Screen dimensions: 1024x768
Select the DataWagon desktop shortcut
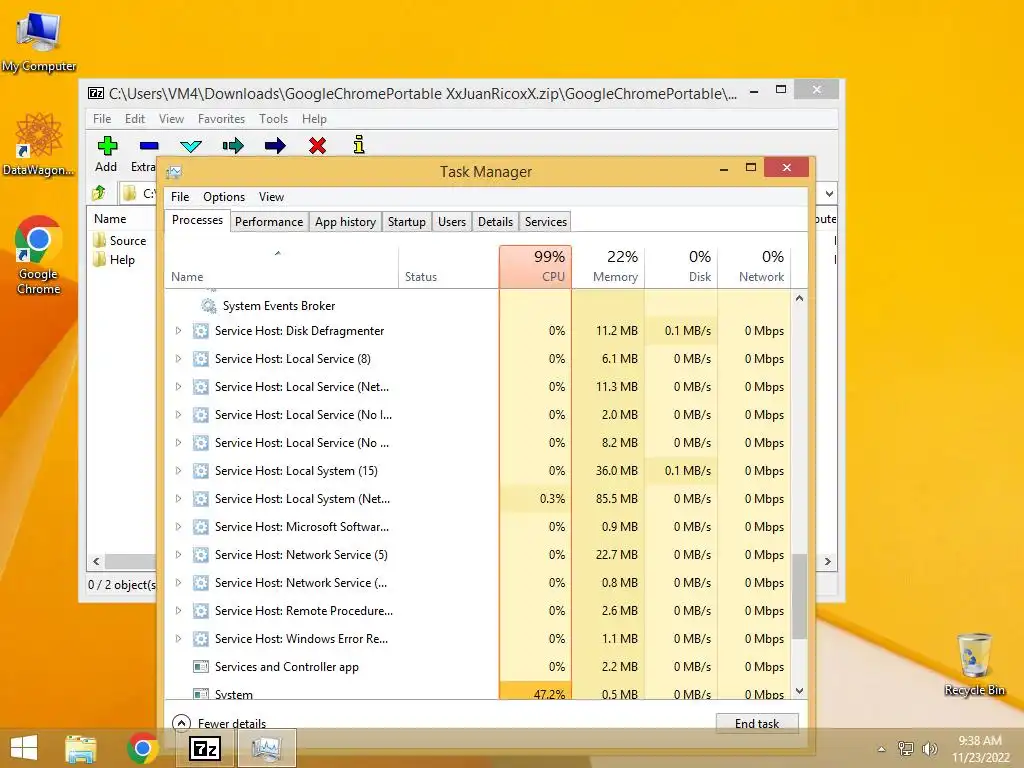click(39, 144)
